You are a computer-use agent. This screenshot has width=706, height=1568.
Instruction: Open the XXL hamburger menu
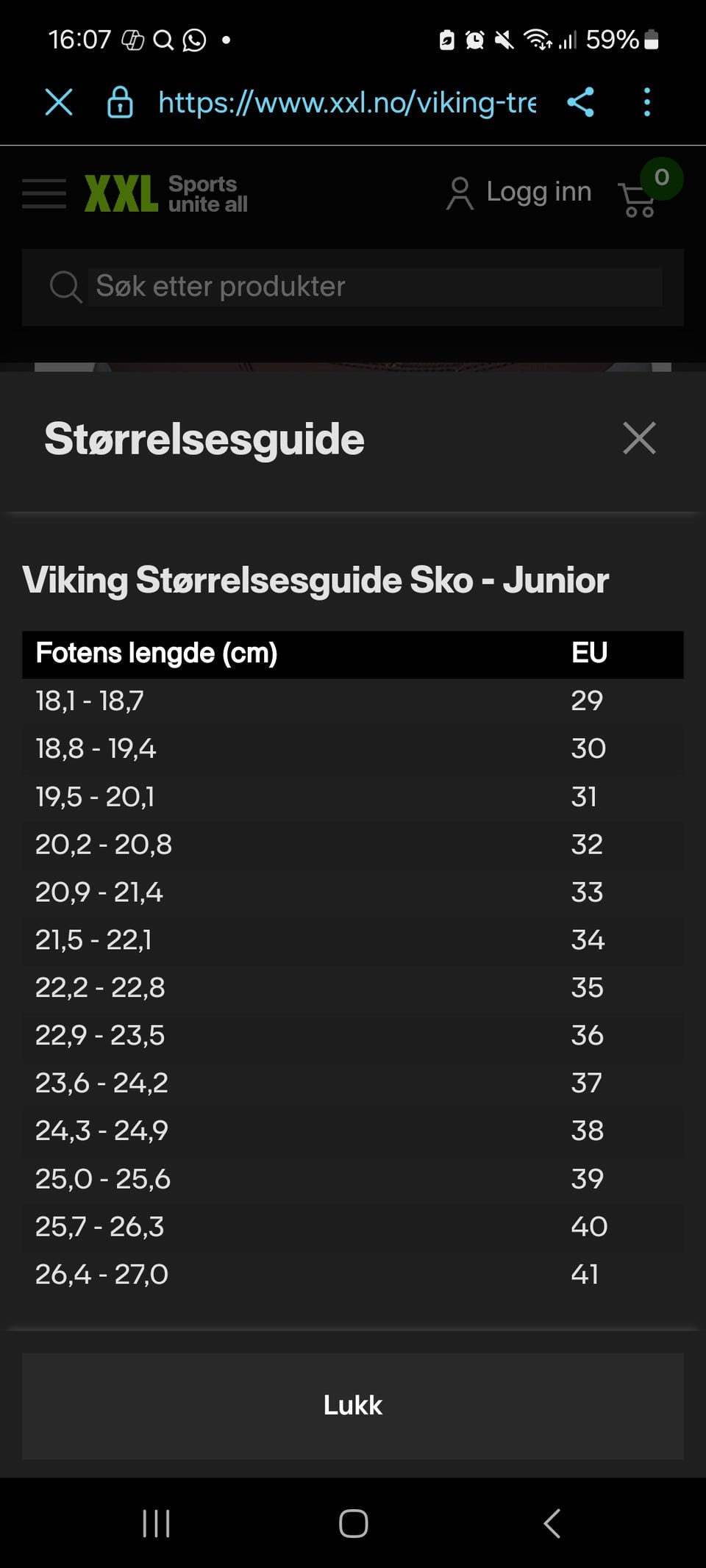[x=44, y=193]
